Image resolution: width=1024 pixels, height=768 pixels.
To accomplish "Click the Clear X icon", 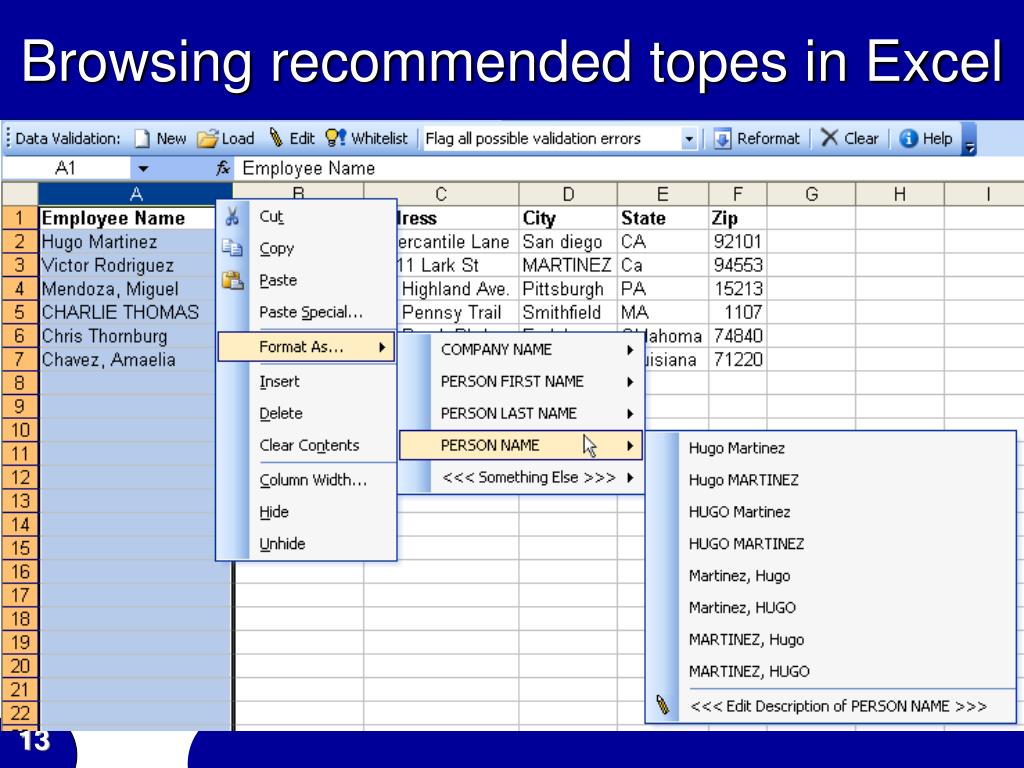I will click(829, 138).
